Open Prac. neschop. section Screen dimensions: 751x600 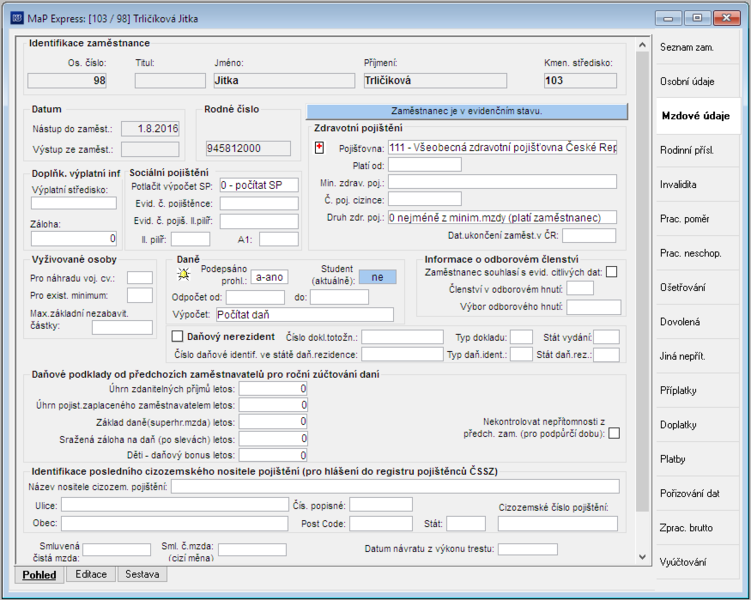point(697,253)
